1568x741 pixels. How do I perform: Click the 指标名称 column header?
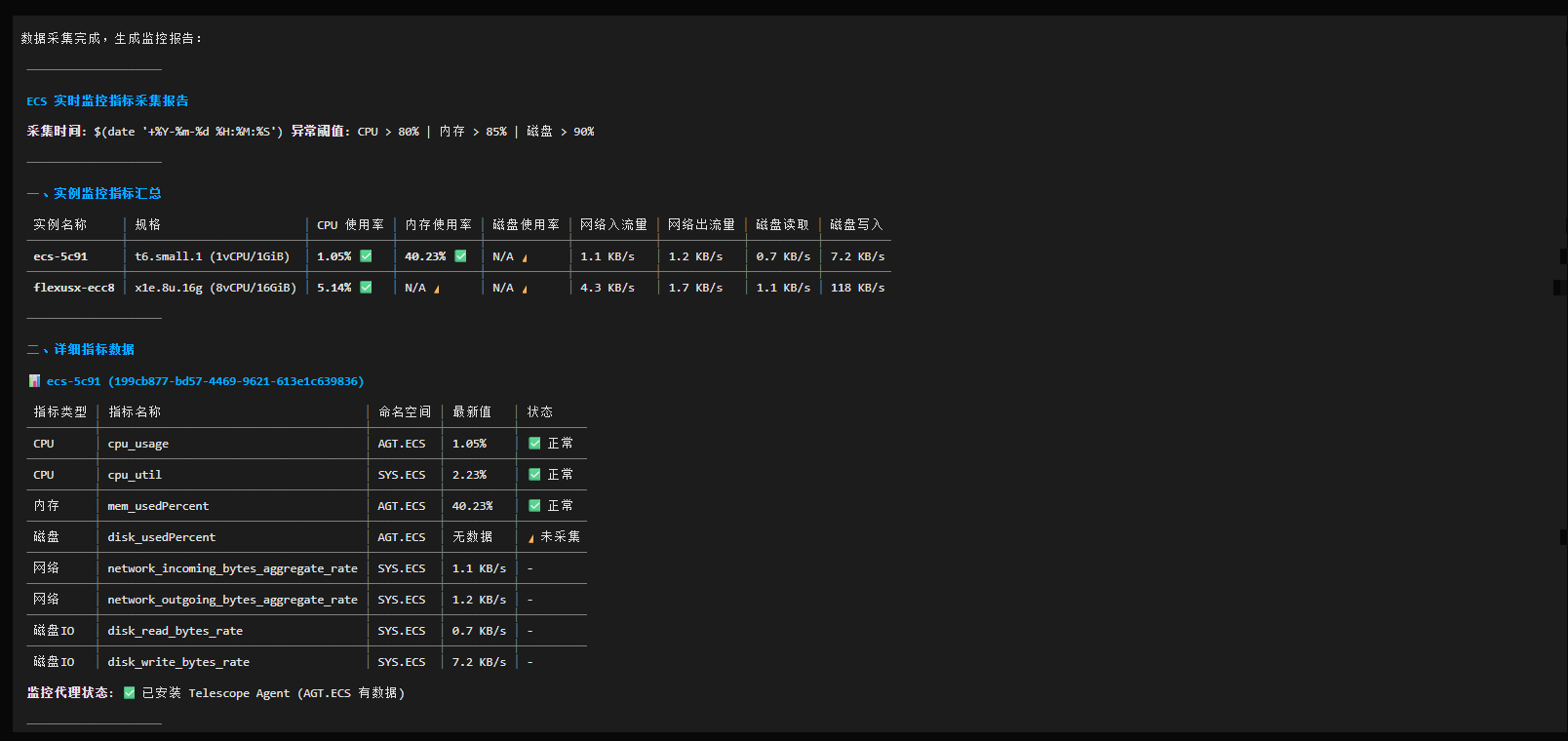(x=135, y=412)
